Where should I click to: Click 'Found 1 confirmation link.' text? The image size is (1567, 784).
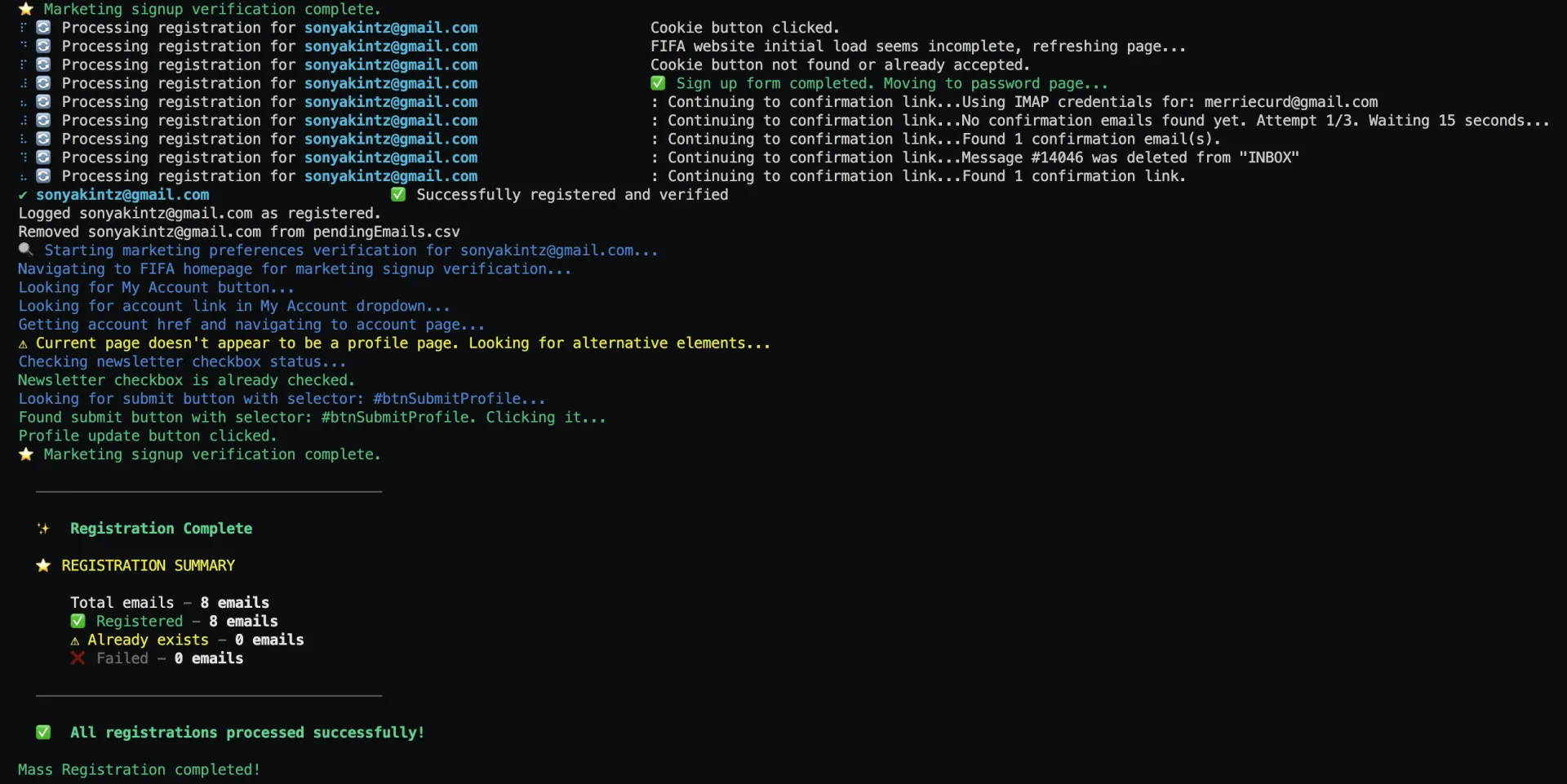click(1074, 176)
